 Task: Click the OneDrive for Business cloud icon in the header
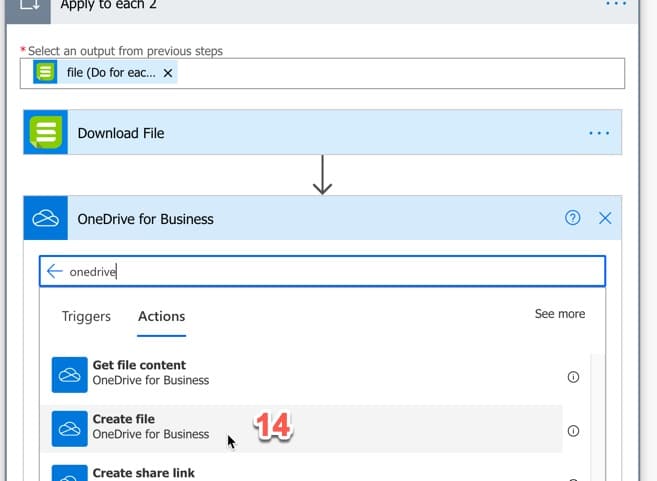coord(45,219)
